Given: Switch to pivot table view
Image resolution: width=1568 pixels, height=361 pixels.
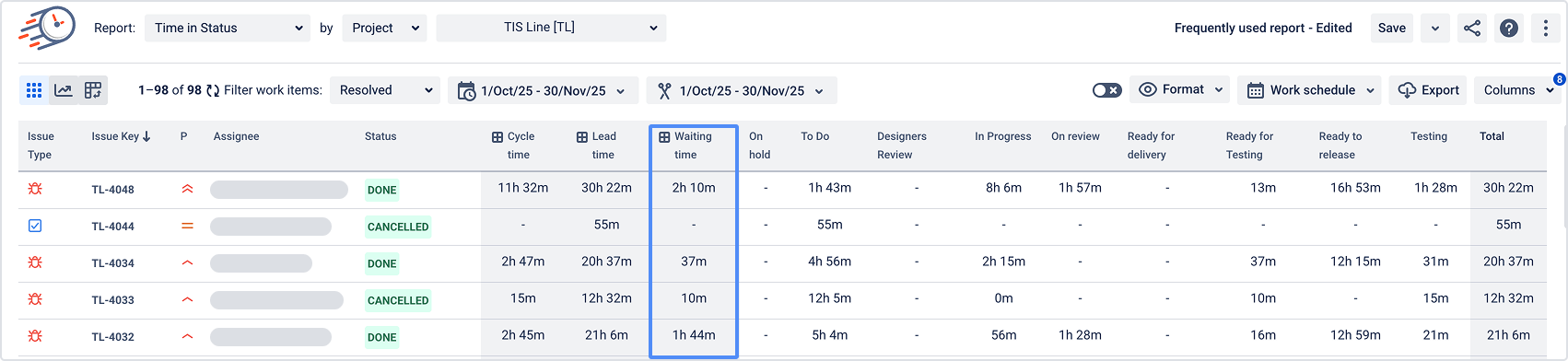Looking at the screenshot, I should 93,90.
